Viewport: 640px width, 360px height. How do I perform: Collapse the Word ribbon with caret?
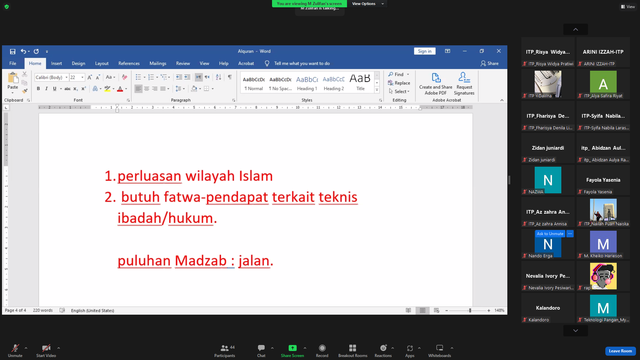click(x=502, y=100)
